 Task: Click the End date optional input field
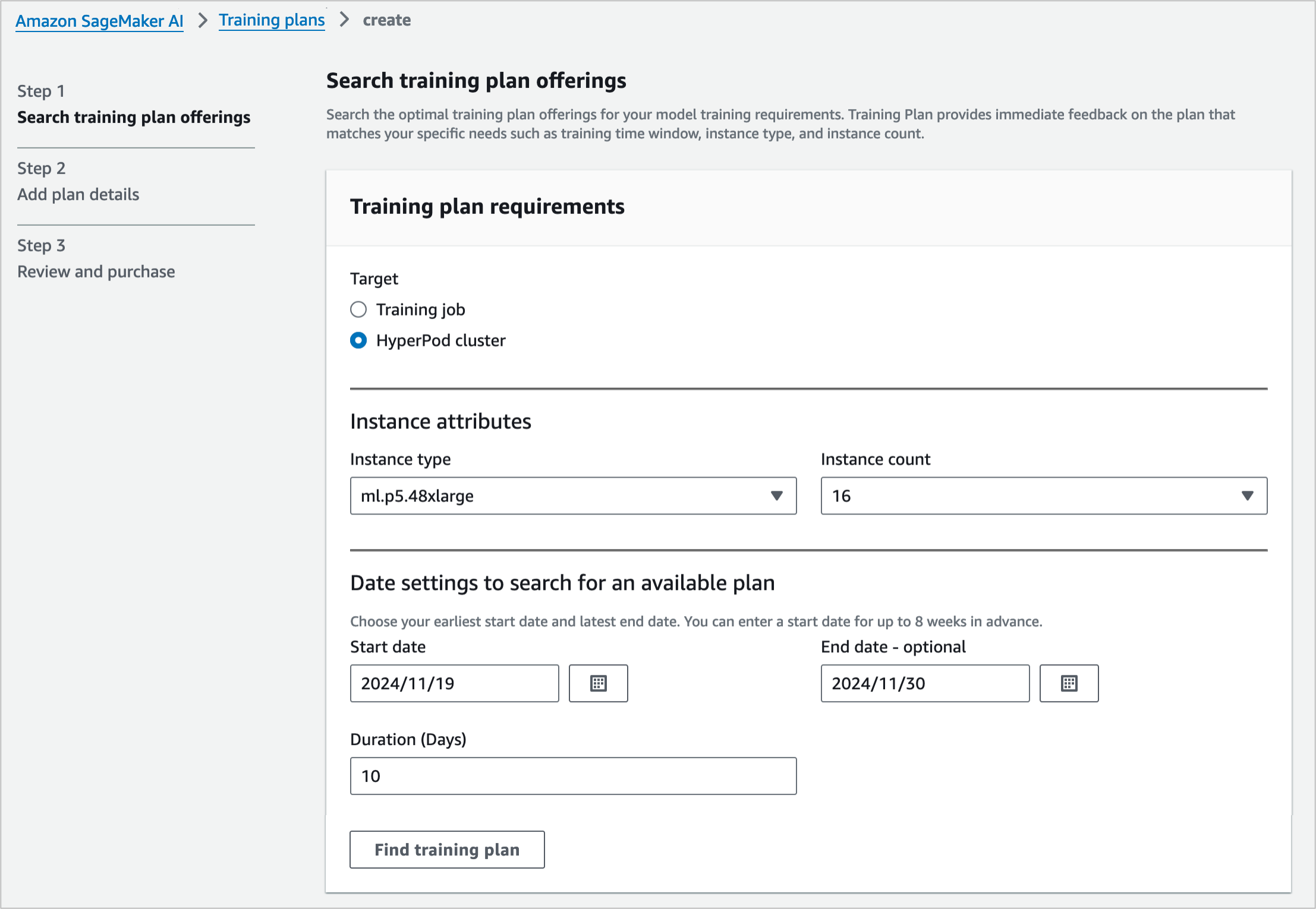pos(925,683)
